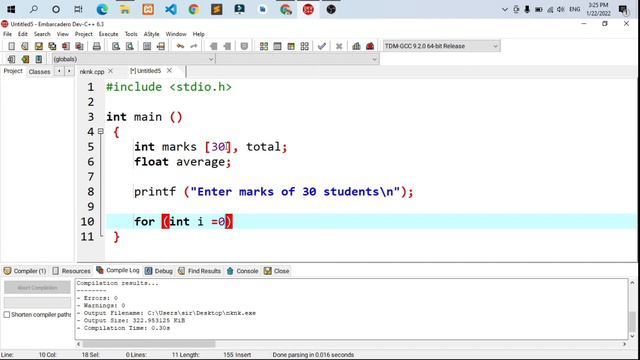The image size is (640, 360).
Task: Click the Open file toolbar icon
Action: tap(25, 46)
